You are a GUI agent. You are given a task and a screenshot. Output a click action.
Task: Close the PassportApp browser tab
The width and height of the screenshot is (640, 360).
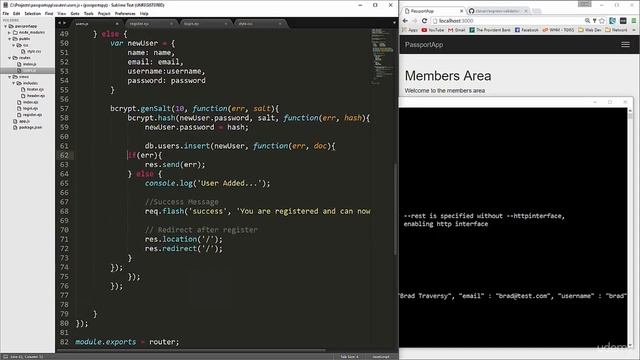click(462, 11)
